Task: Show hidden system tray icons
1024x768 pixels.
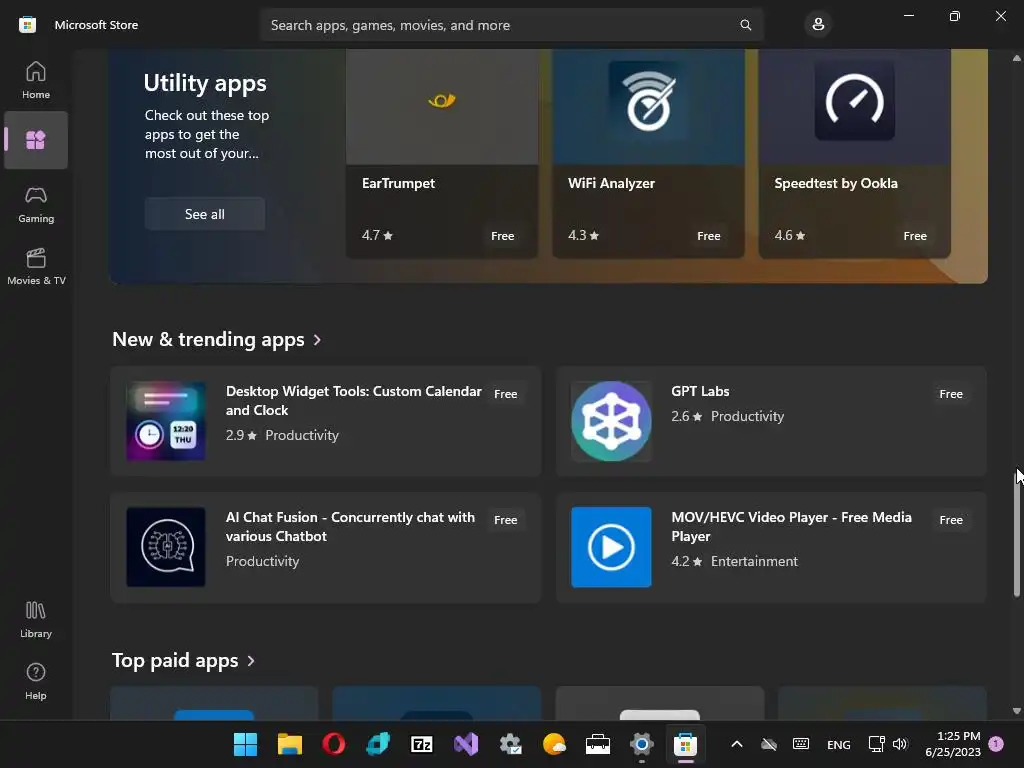Action: click(x=737, y=744)
